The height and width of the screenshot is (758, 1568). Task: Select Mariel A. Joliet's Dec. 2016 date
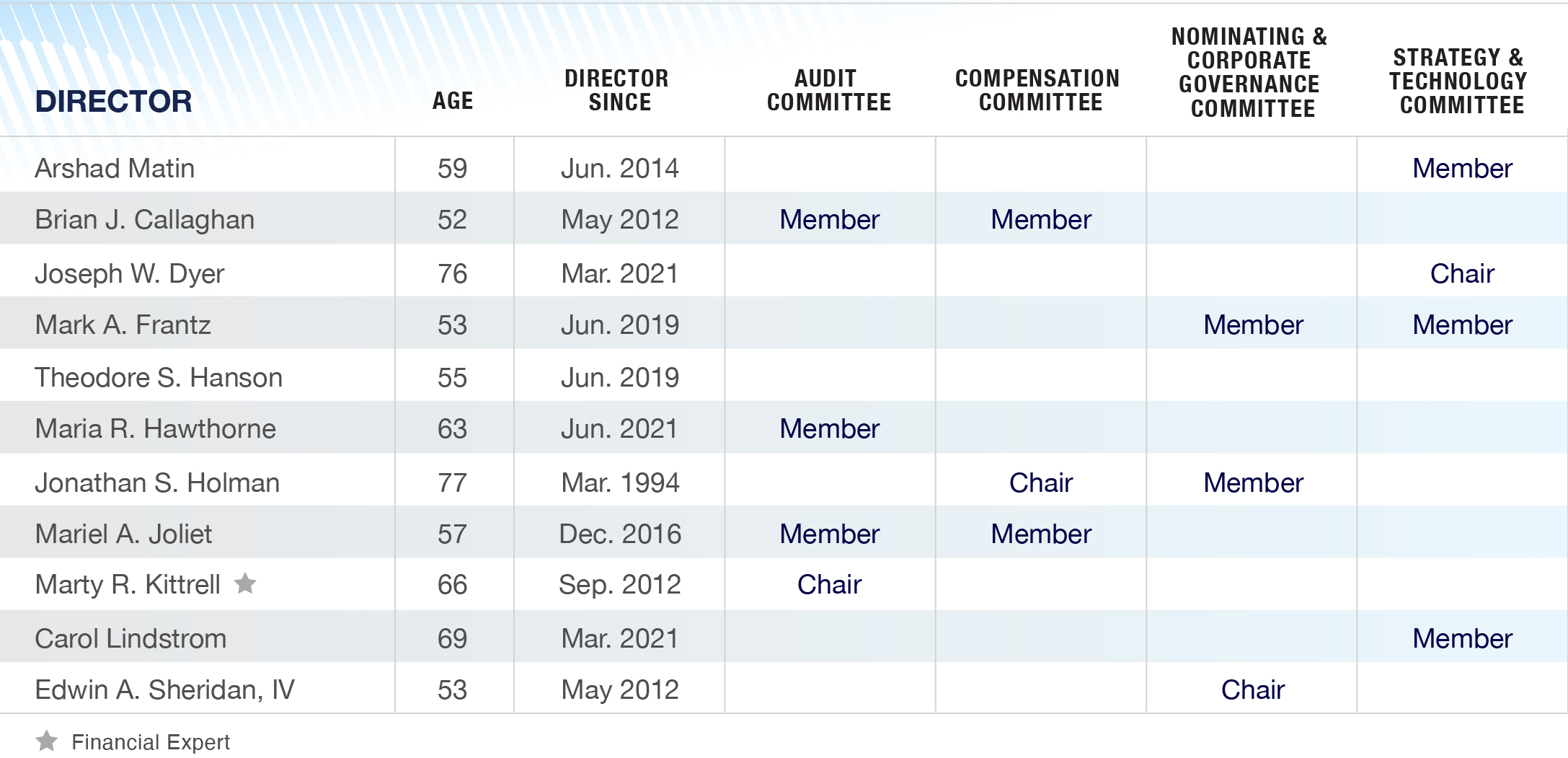tap(619, 534)
